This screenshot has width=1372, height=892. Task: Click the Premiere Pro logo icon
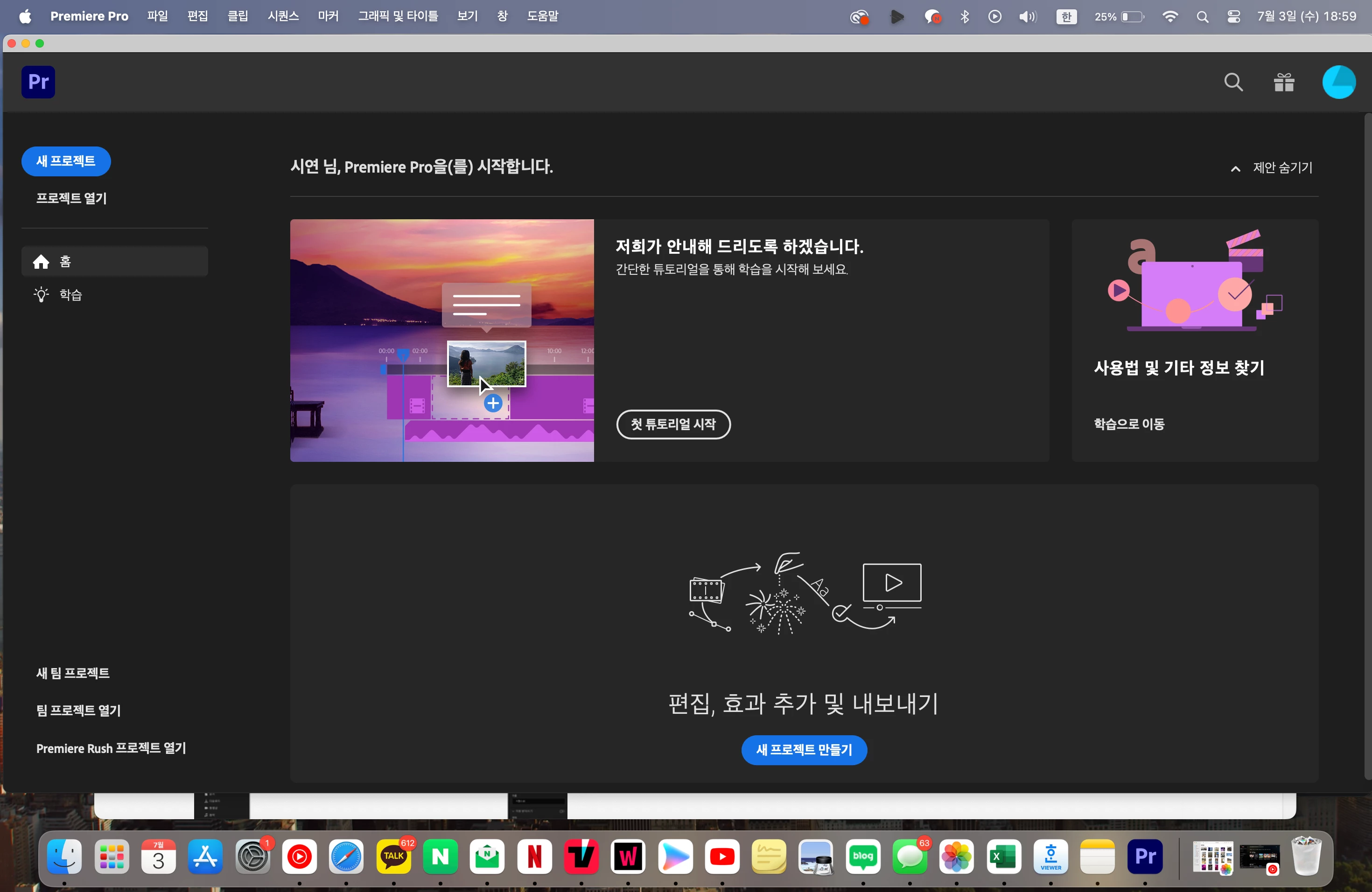(x=38, y=82)
